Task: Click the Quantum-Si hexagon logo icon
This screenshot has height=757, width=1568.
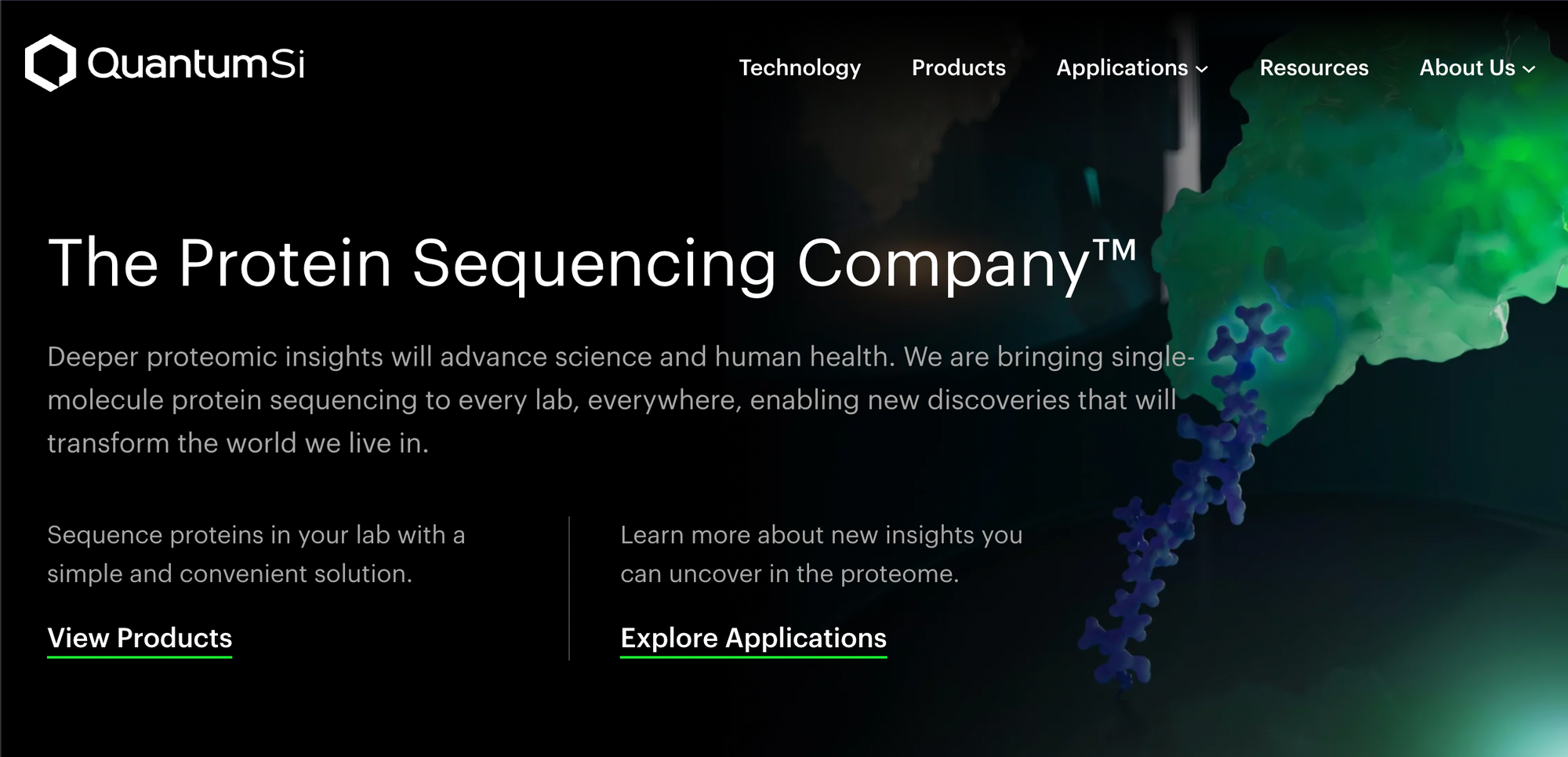Action: tap(50, 63)
